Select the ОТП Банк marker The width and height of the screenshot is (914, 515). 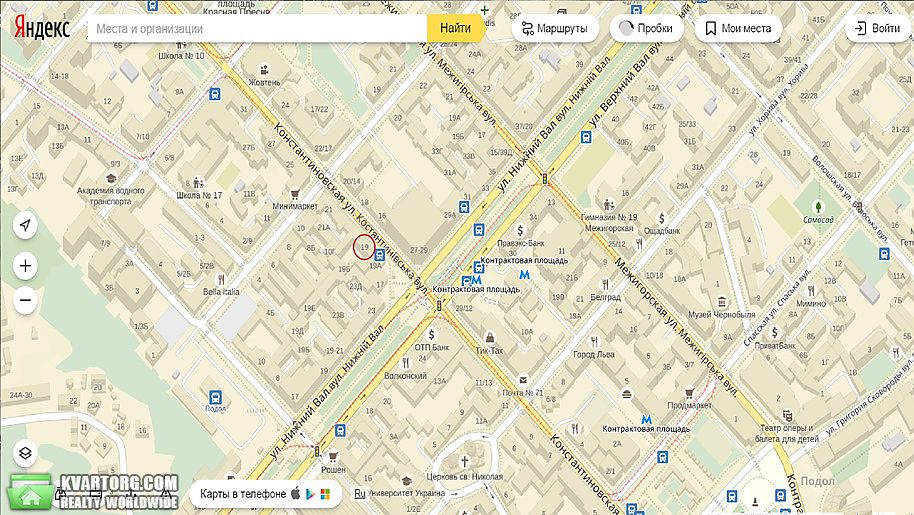(431, 334)
